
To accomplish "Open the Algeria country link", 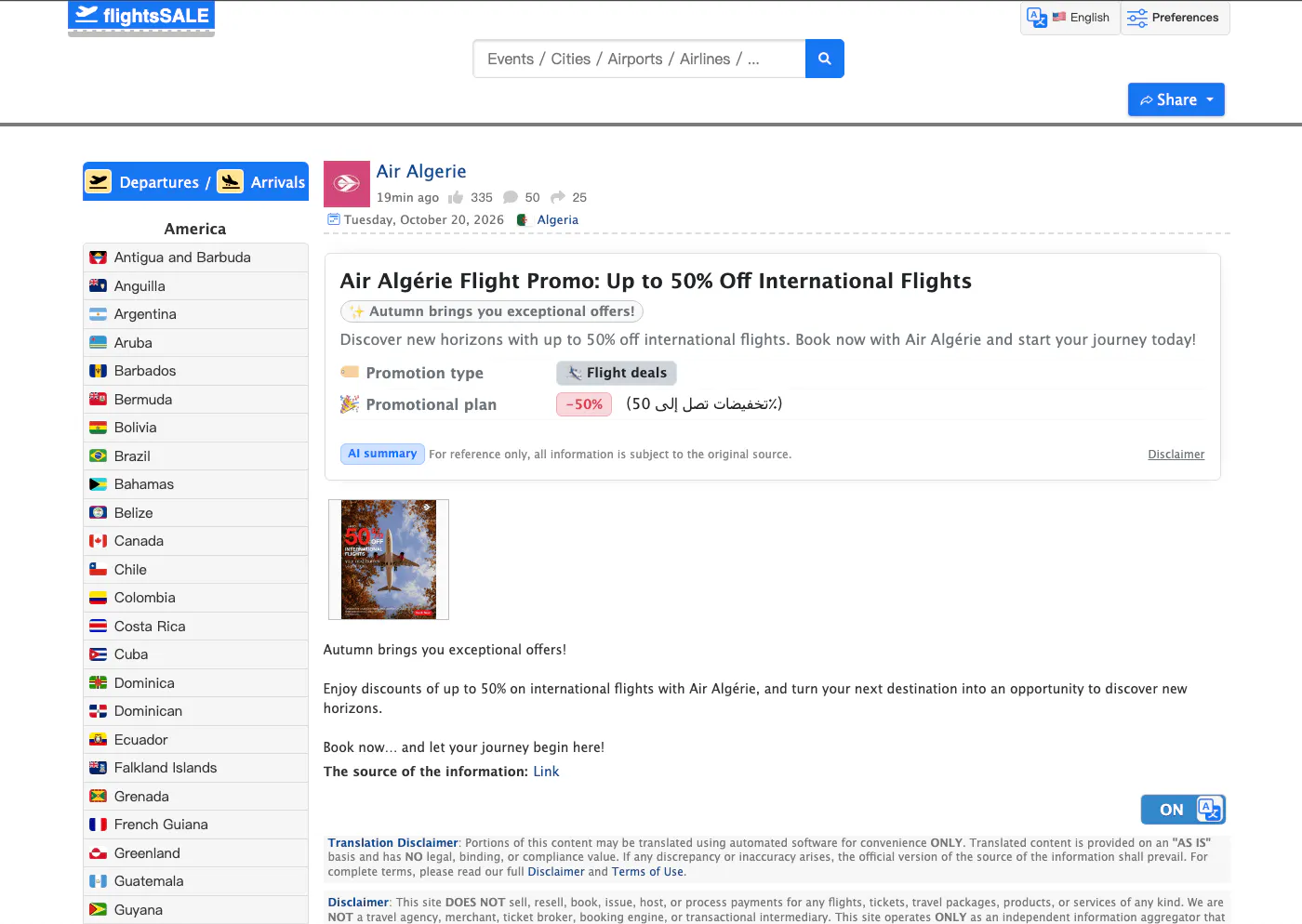I will coord(557,220).
